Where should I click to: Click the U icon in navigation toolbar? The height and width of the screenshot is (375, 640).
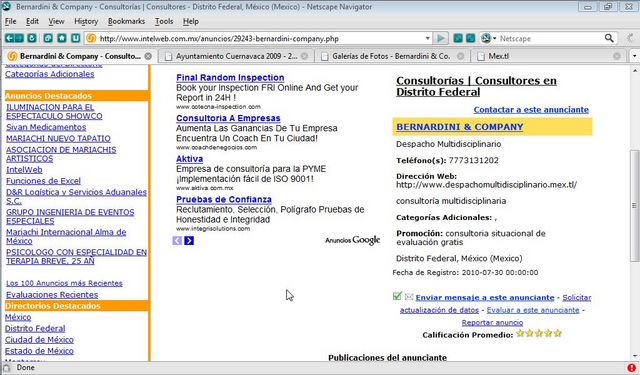(x=76, y=38)
